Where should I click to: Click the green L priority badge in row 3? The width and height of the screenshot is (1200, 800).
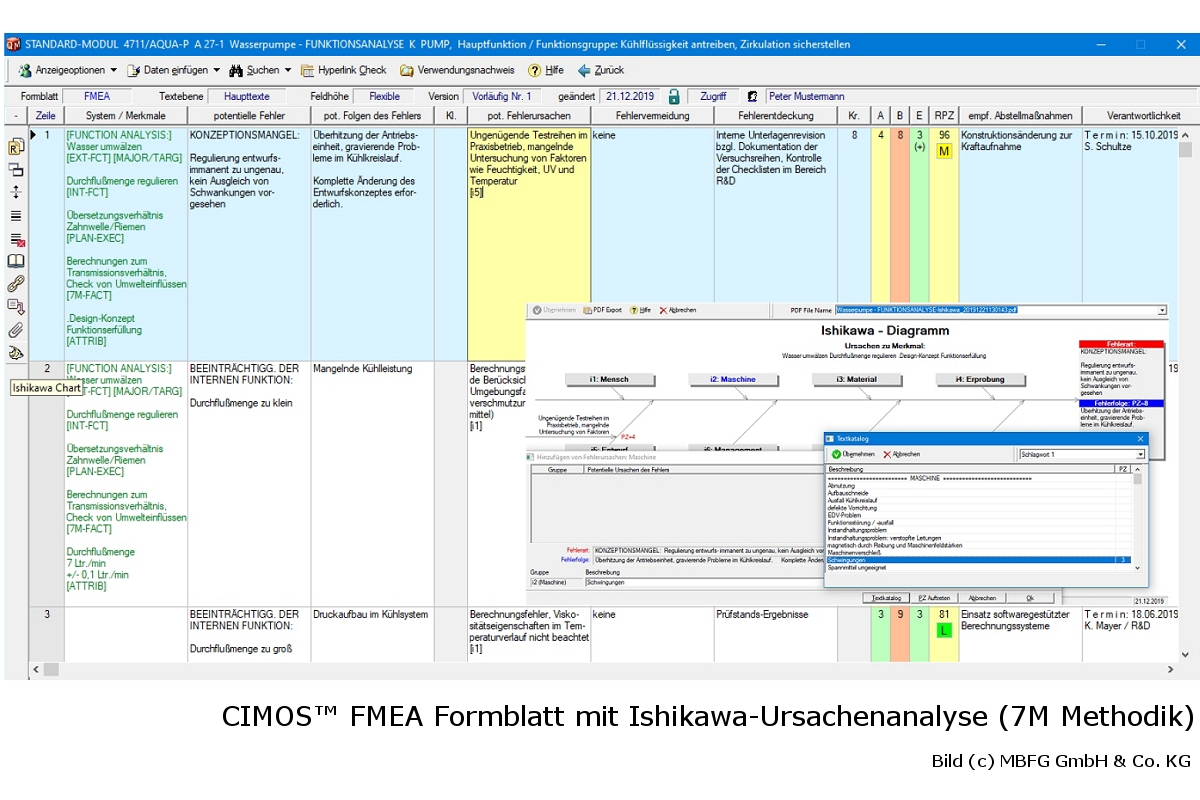coord(944,631)
